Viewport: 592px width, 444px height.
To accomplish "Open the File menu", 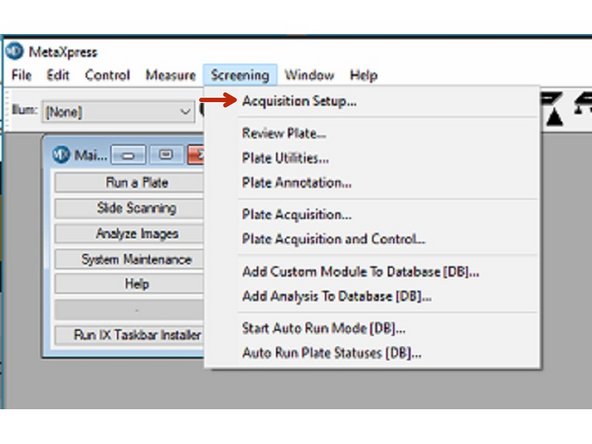I will (22, 75).
